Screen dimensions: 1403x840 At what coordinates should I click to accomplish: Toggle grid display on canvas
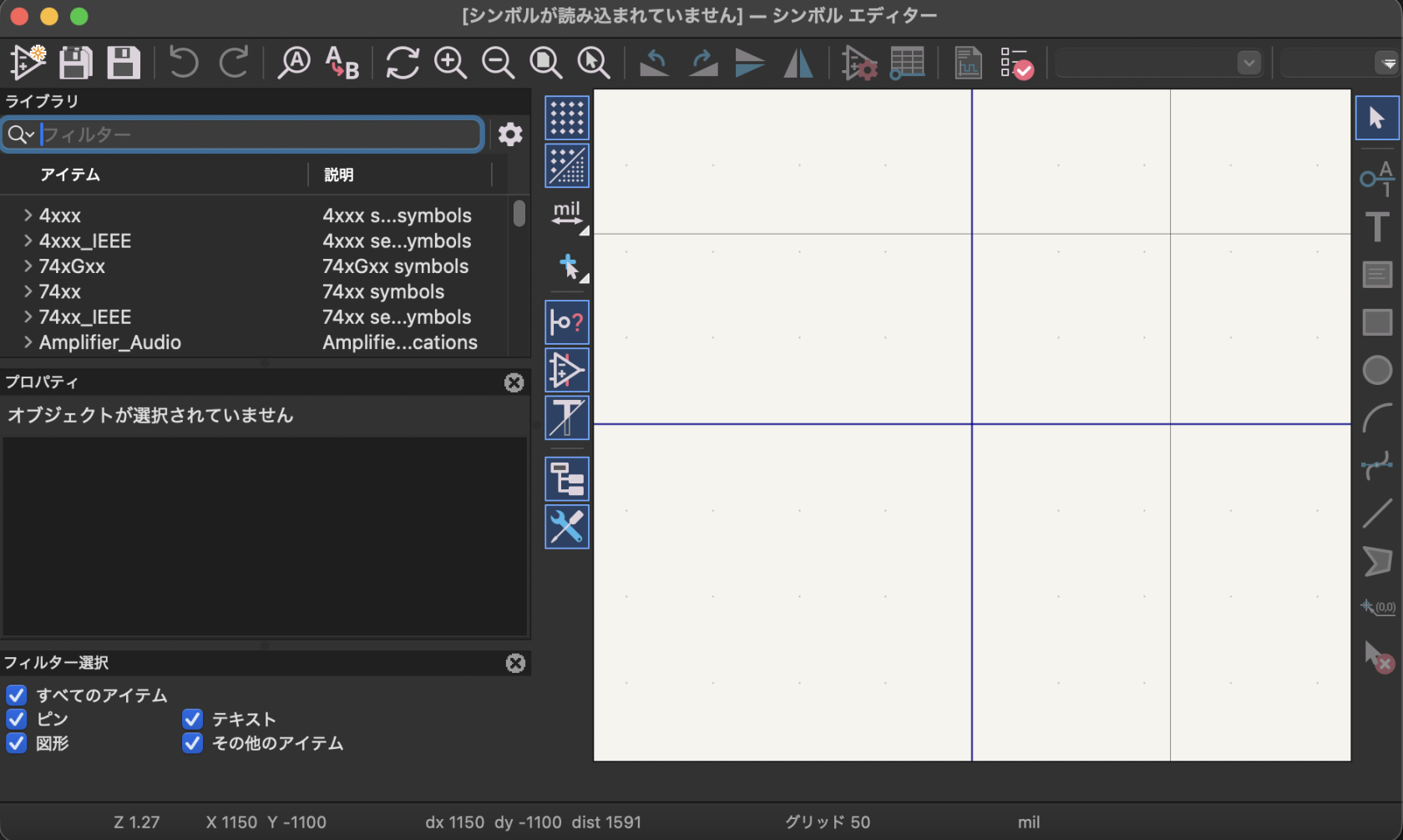coord(567,118)
